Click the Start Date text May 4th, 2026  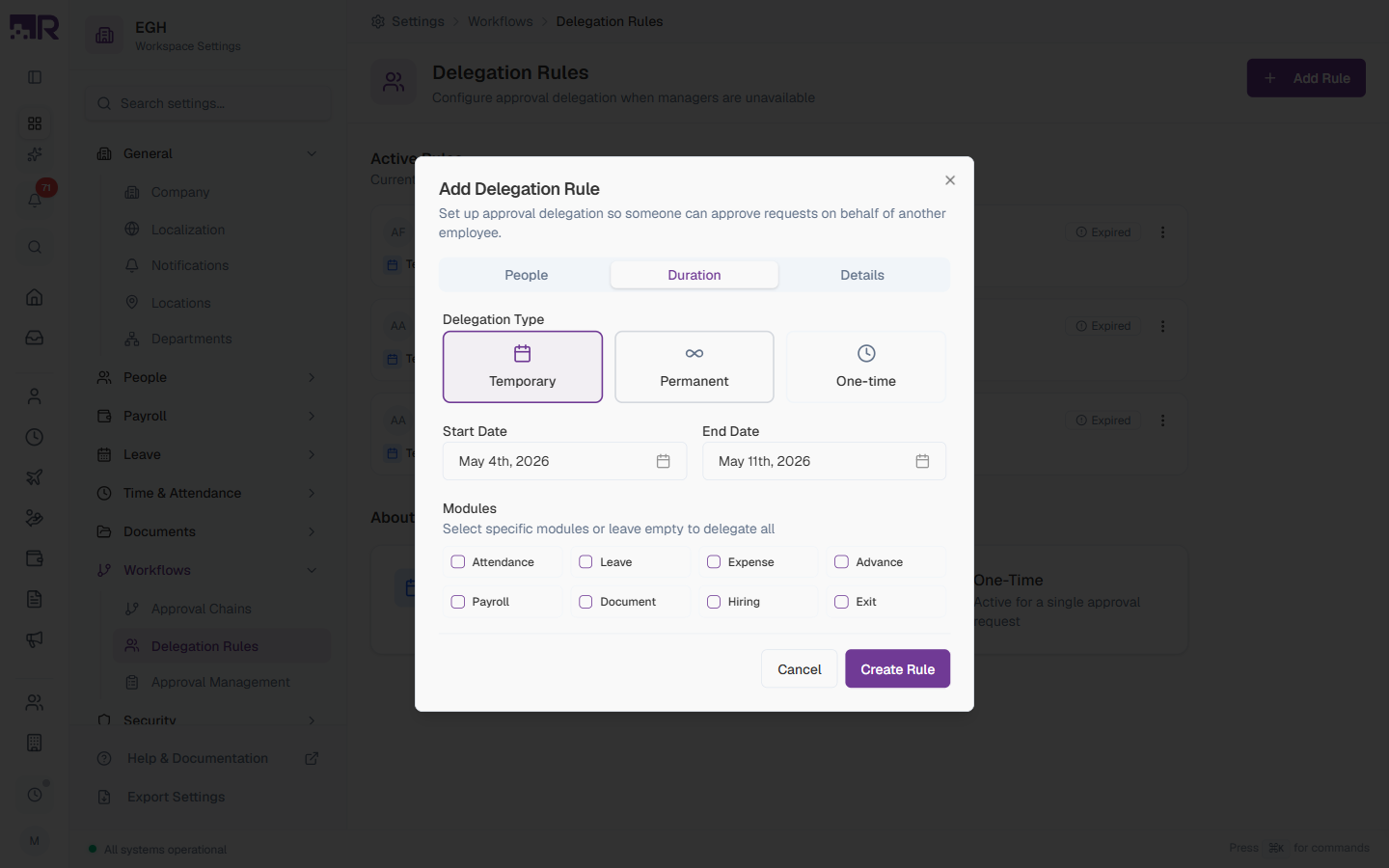tap(504, 461)
